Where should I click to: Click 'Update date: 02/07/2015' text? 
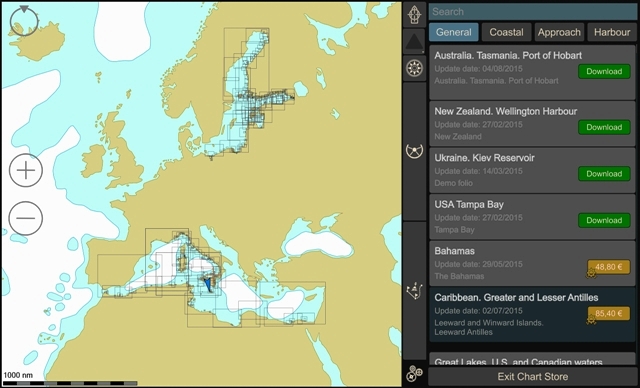coord(478,310)
